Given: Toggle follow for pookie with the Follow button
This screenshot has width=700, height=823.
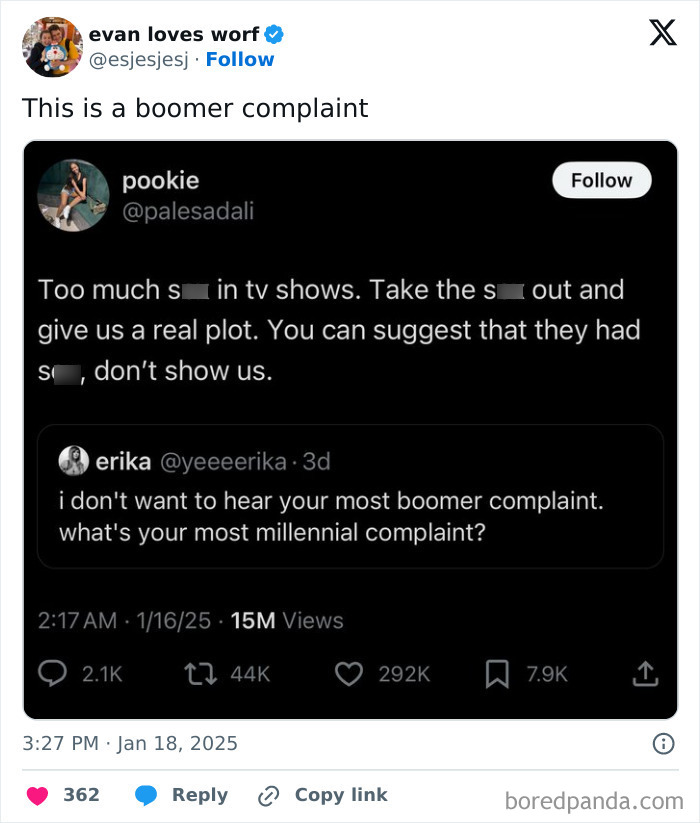Looking at the screenshot, I should tap(601, 181).
